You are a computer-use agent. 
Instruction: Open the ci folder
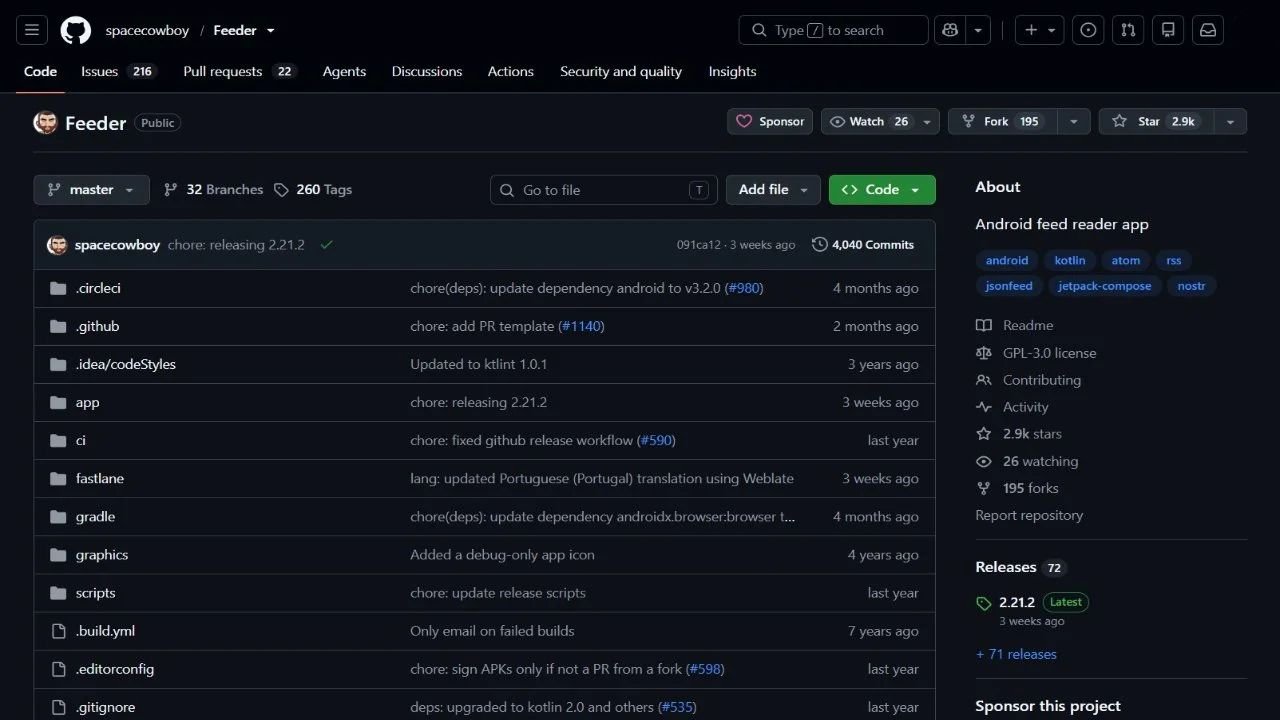(81, 440)
